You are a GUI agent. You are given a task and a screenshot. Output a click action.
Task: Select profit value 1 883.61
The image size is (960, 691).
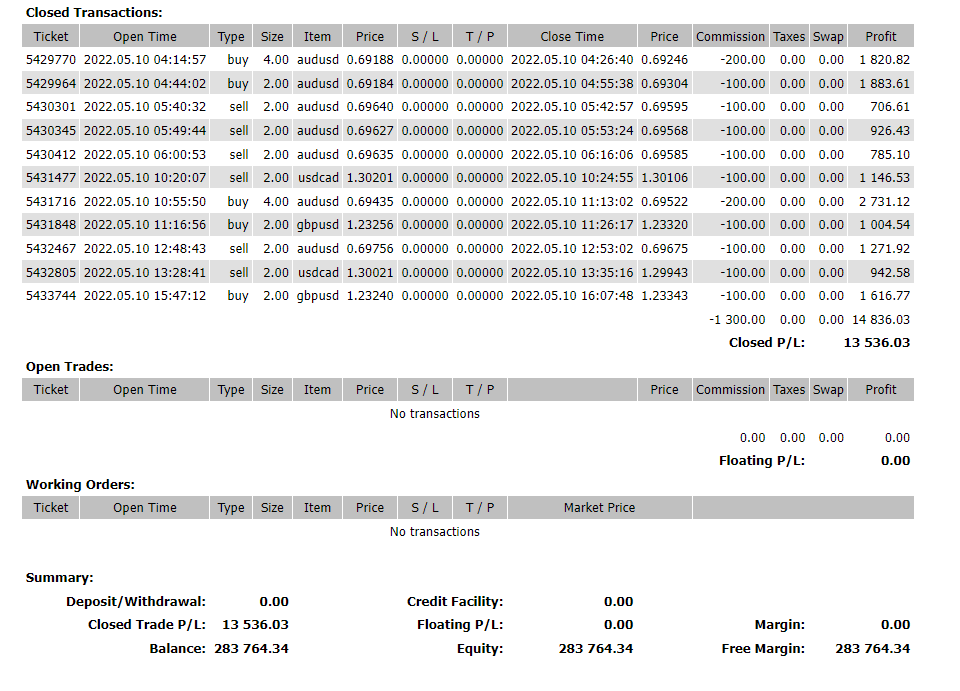tap(885, 83)
